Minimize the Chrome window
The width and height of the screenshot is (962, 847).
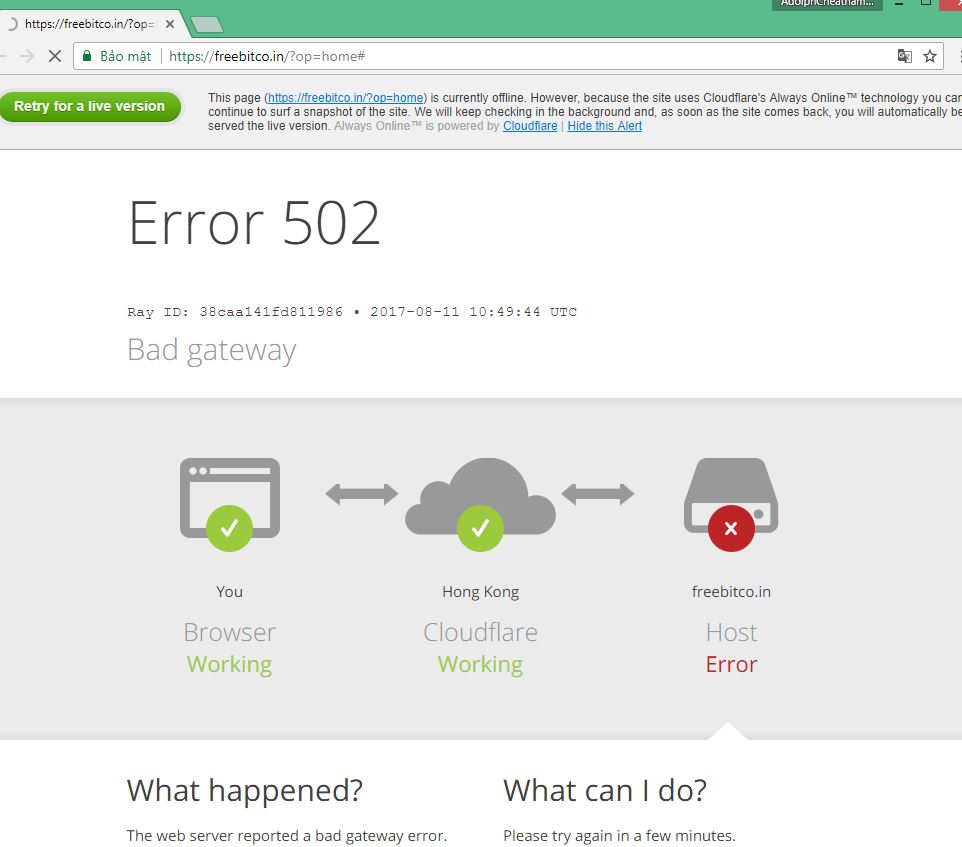pos(899,4)
